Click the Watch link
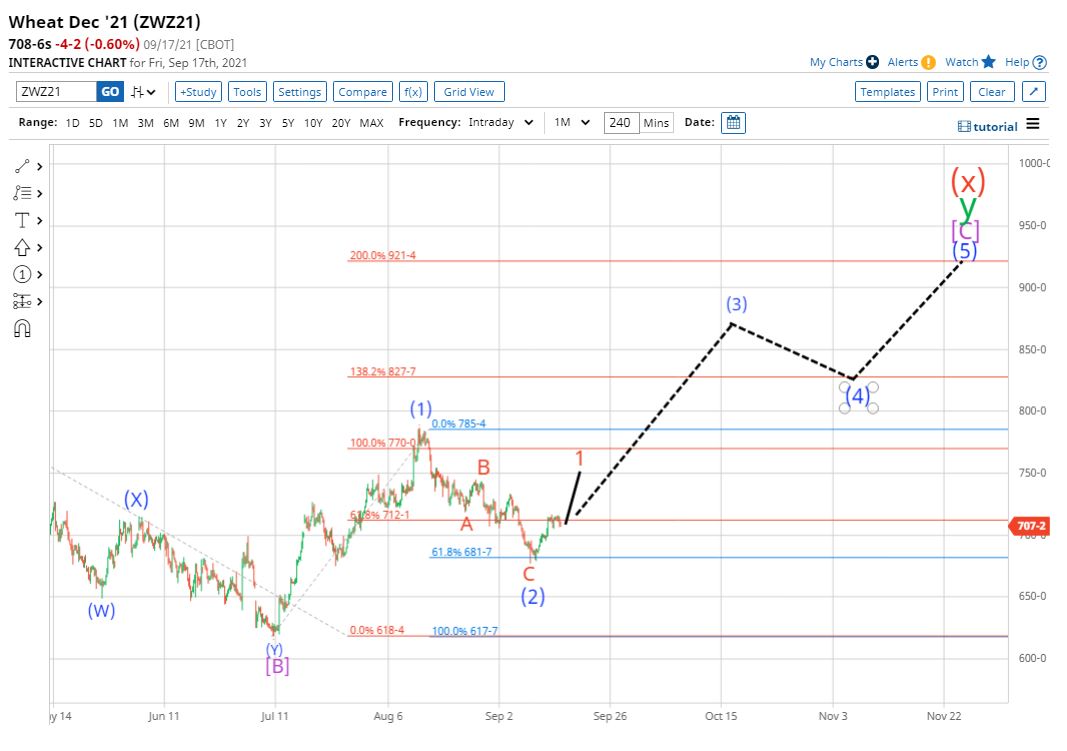This screenshot has height=751, width=1067. point(962,62)
